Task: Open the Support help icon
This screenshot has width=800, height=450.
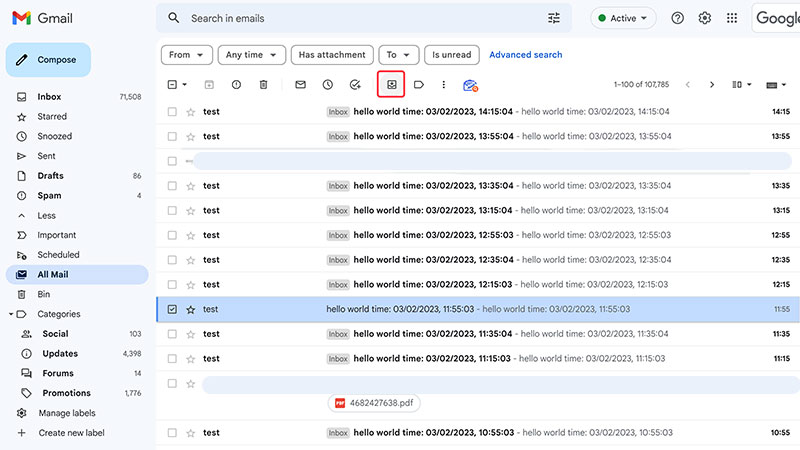Action: point(678,18)
